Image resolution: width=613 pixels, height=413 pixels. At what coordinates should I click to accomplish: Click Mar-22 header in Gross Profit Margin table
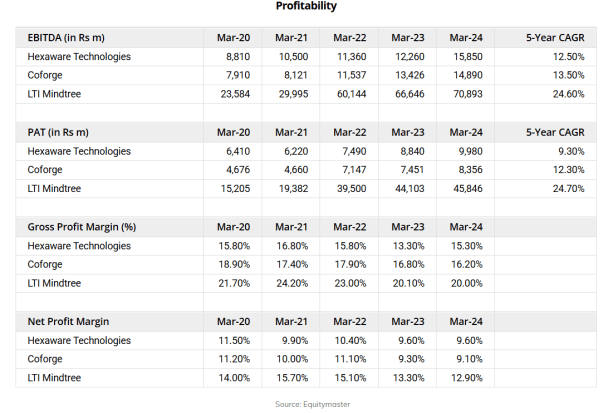tap(350, 227)
